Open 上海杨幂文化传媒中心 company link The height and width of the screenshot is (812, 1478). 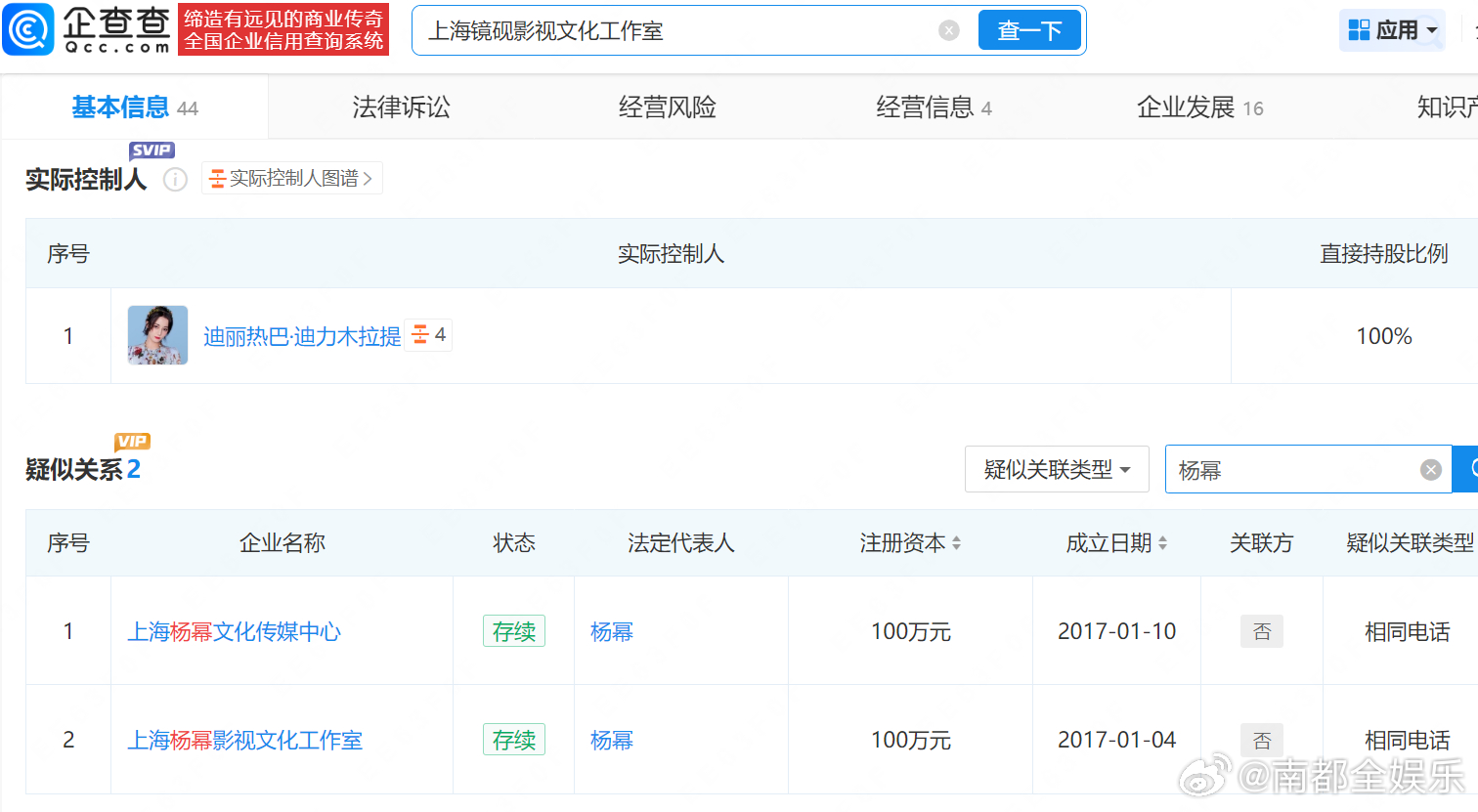click(235, 632)
